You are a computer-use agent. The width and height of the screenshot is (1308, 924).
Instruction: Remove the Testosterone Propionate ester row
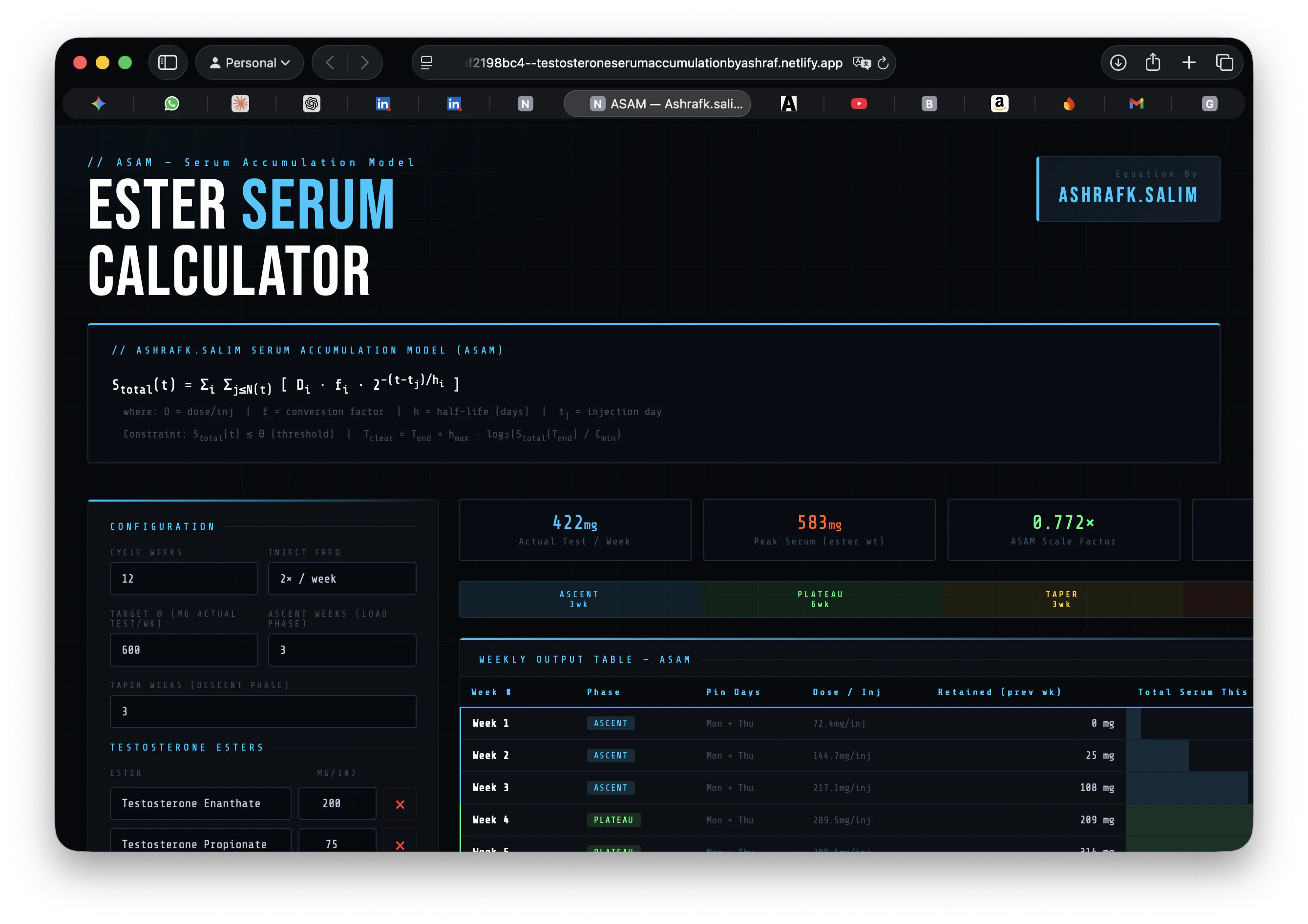click(400, 844)
